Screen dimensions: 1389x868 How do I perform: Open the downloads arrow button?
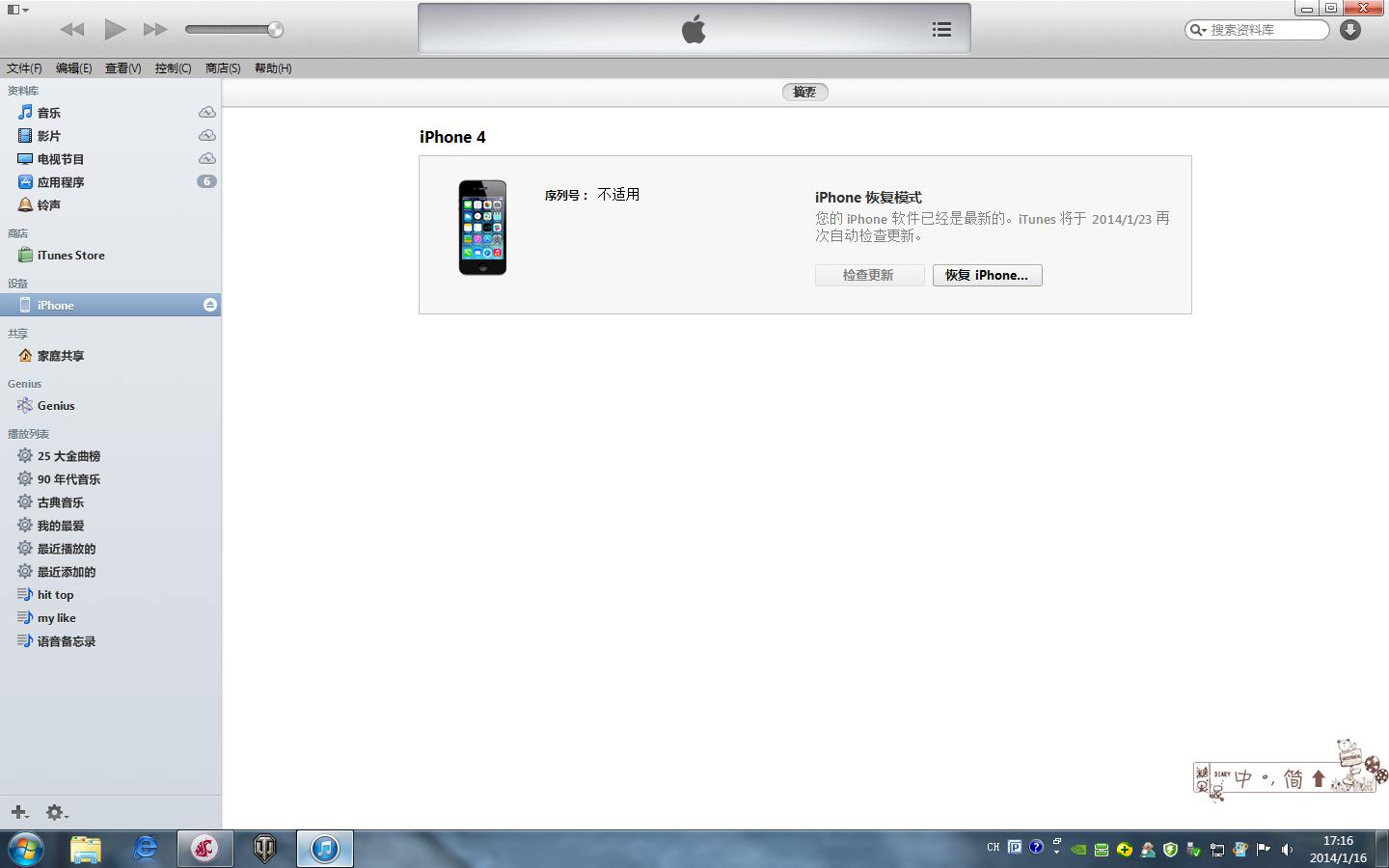coord(1350,30)
